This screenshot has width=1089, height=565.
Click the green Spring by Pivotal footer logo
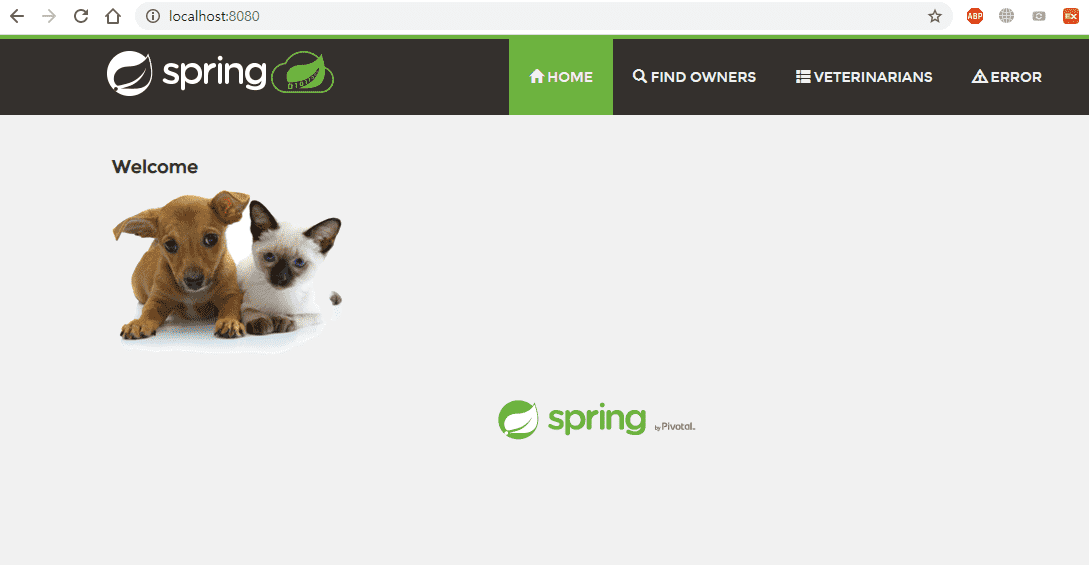click(597, 420)
